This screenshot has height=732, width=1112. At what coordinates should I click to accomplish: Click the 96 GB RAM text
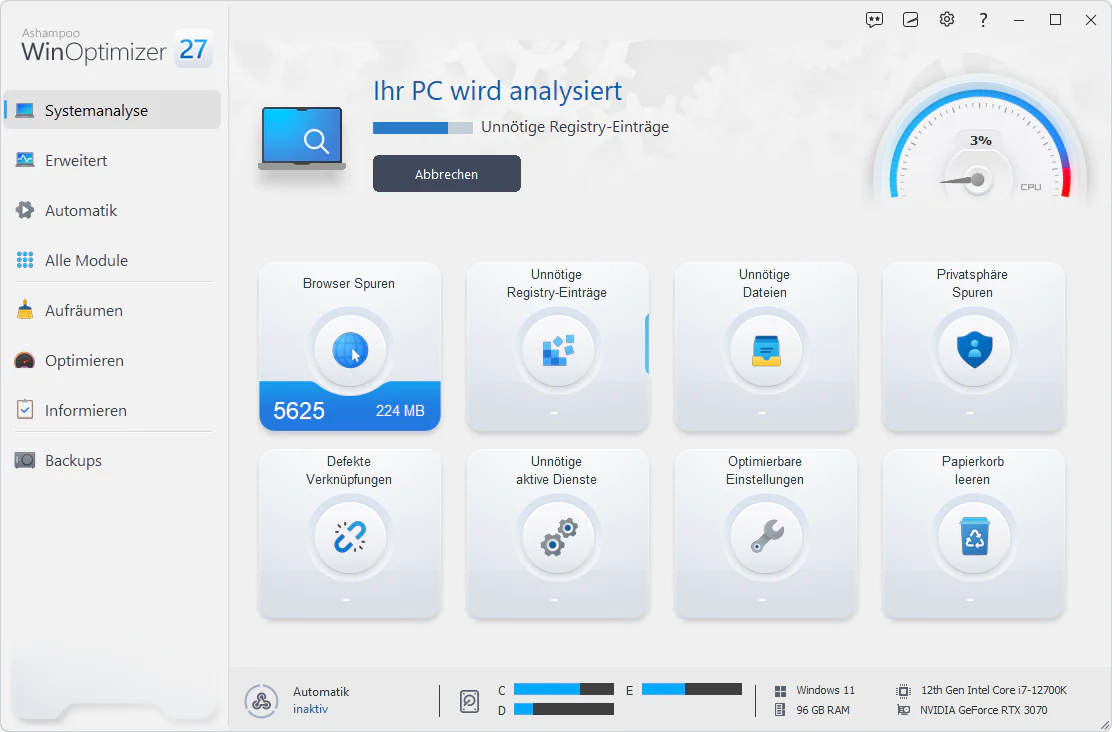coord(823,710)
